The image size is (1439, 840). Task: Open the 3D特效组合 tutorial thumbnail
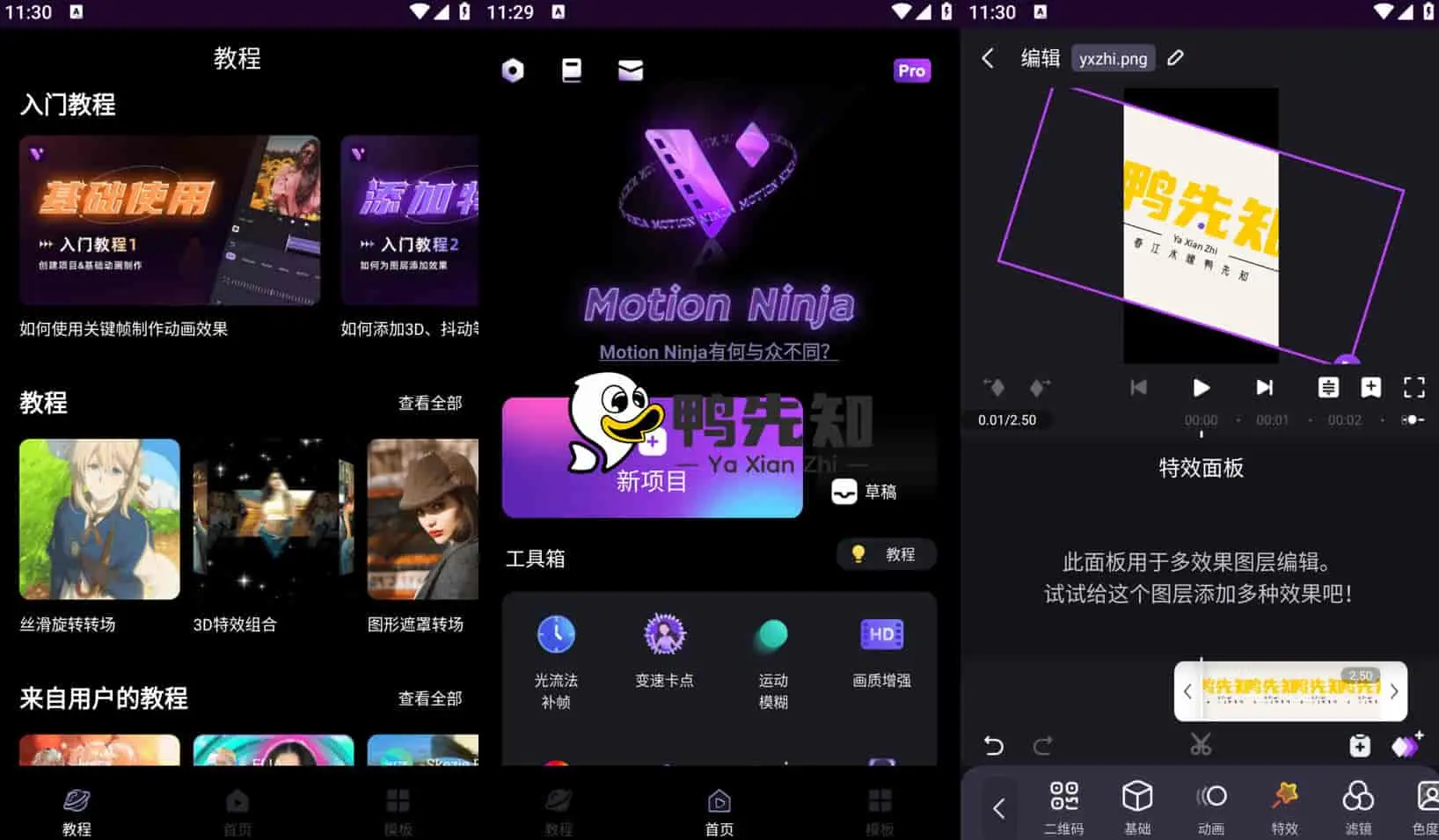click(274, 519)
